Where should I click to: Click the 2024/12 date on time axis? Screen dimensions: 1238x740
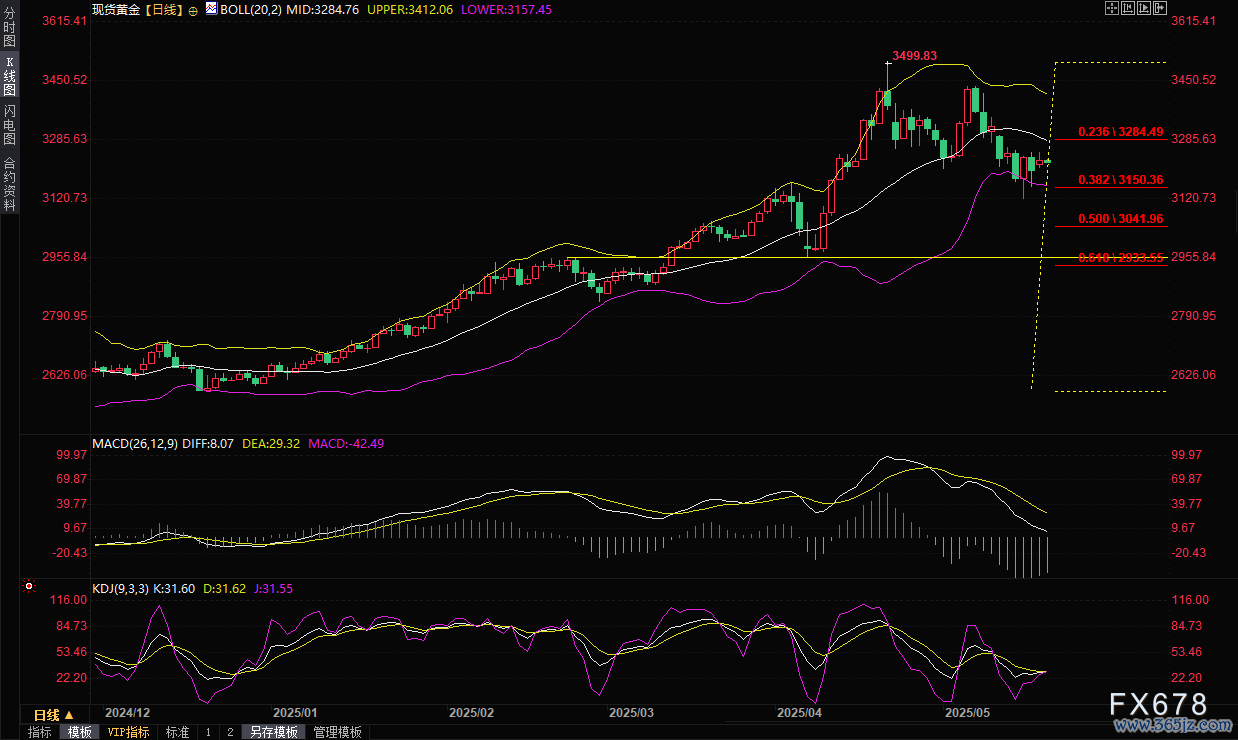[x=128, y=713]
